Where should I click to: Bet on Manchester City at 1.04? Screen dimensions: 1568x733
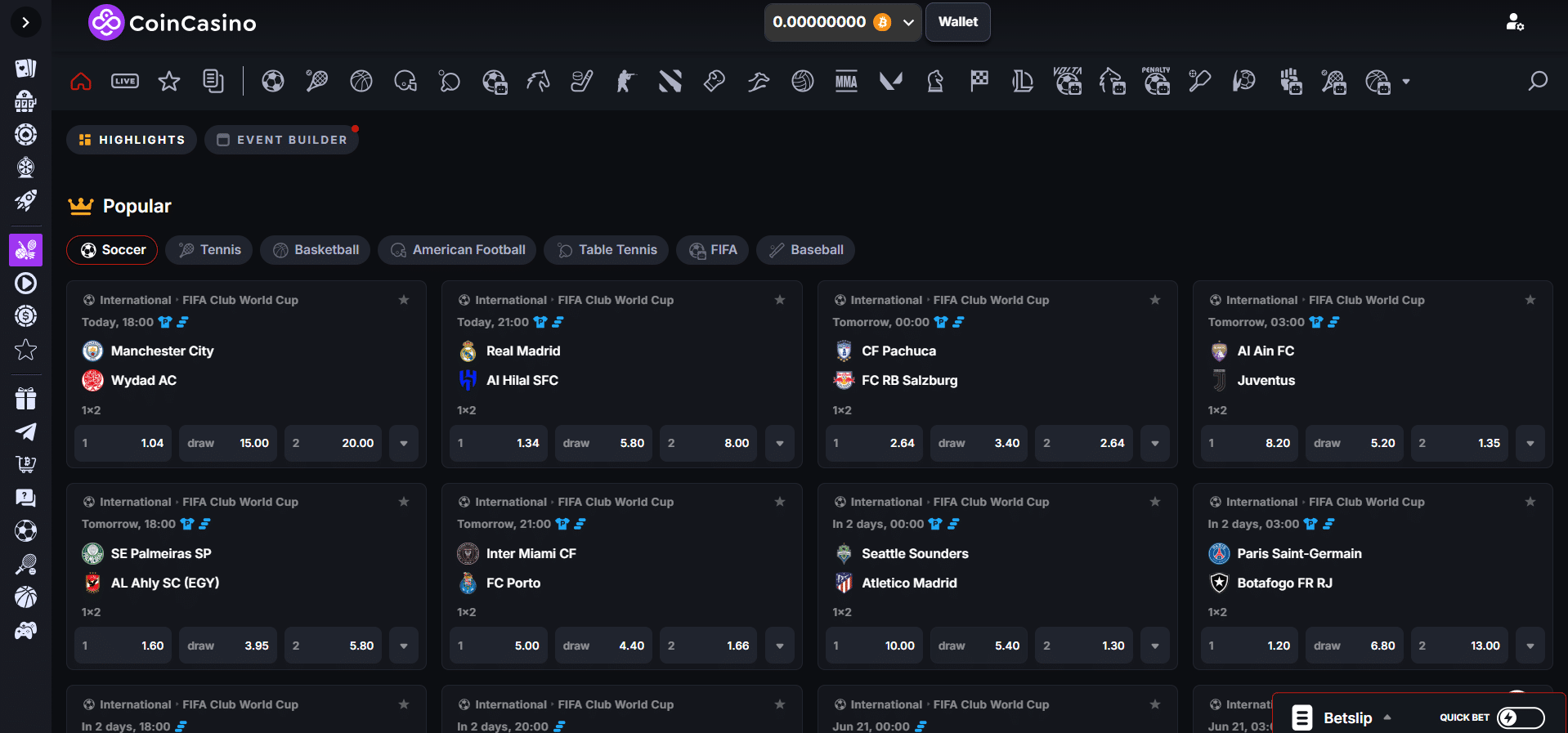pos(123,444)
